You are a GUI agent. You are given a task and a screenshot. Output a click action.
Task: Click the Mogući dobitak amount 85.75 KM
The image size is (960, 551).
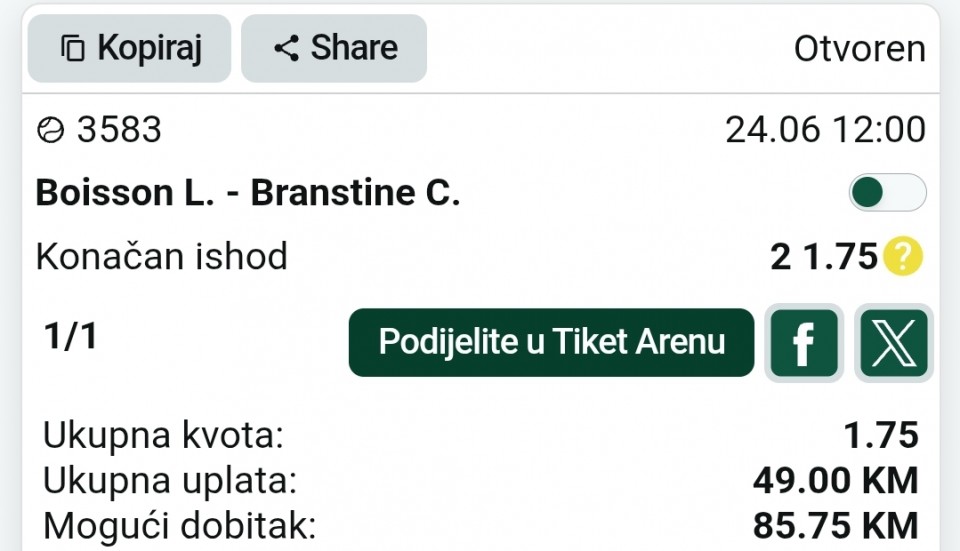click(836, 526)
